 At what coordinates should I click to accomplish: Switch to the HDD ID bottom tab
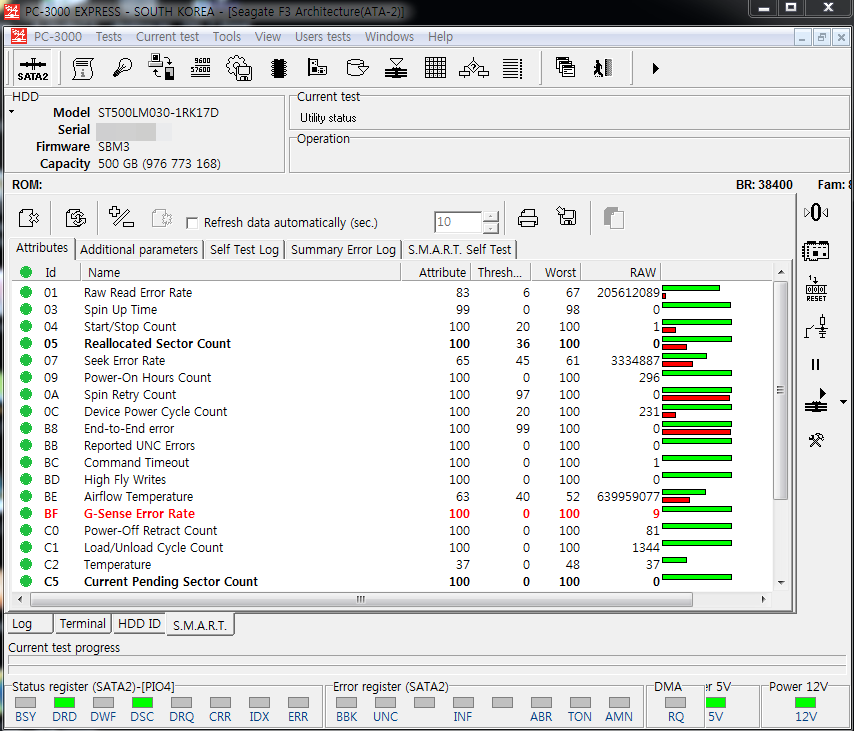coord(139,624)
